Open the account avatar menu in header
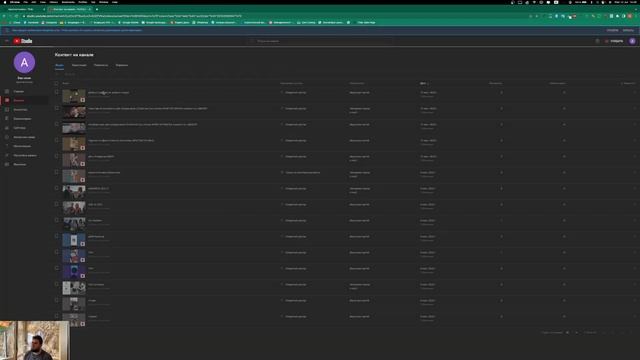The image size is (640, 360). point(632,41)
